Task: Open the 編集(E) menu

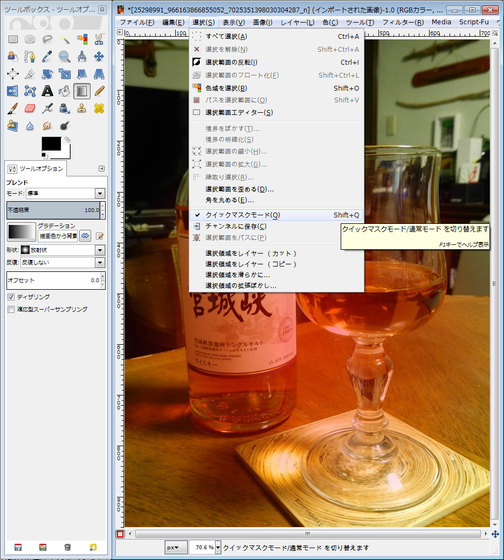Action: pyautogui.click(x=173, y=22)
